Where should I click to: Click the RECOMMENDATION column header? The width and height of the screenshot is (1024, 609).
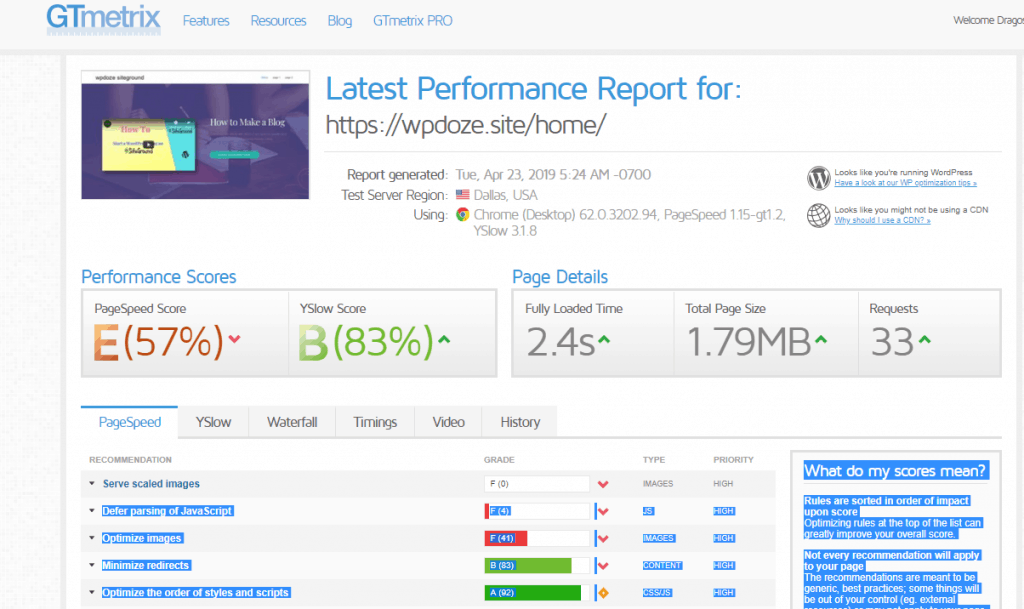point(131,460)
